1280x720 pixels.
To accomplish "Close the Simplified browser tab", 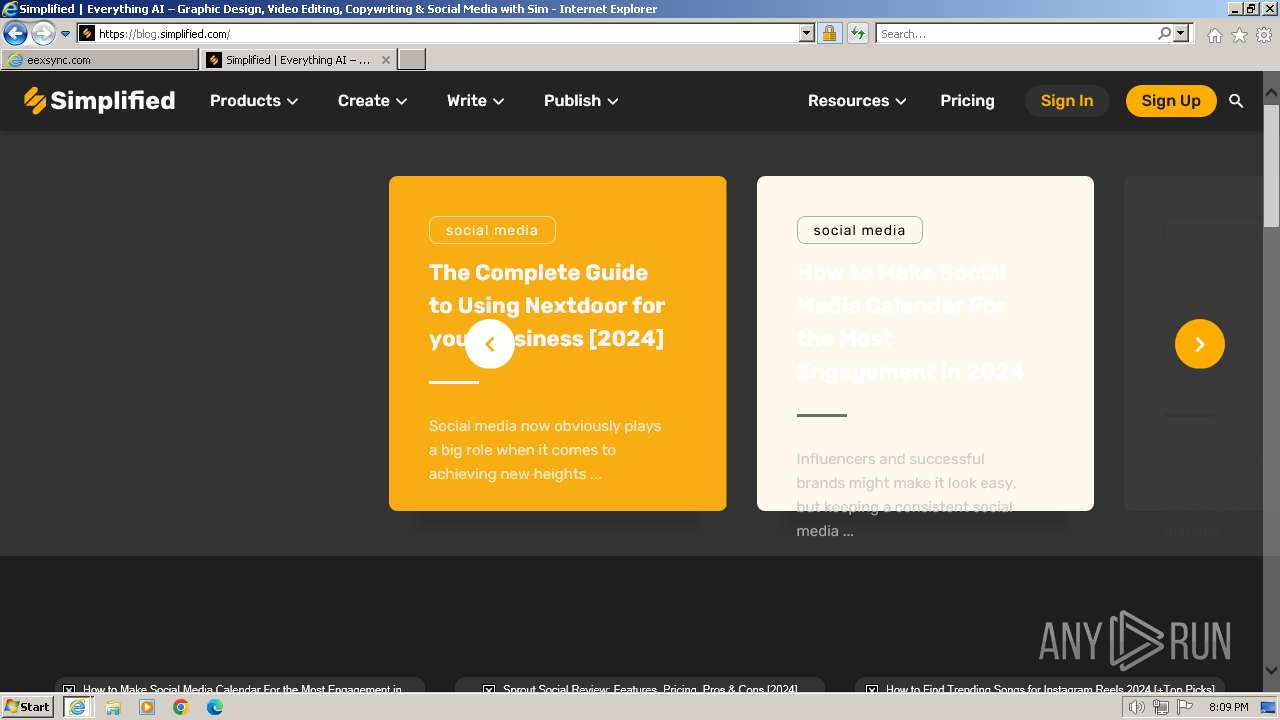I will tap(386, 60).
